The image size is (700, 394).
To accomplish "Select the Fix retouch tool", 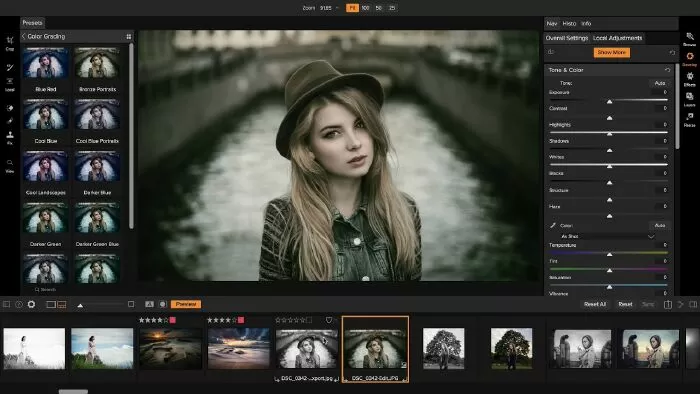I will coord(10,138).
